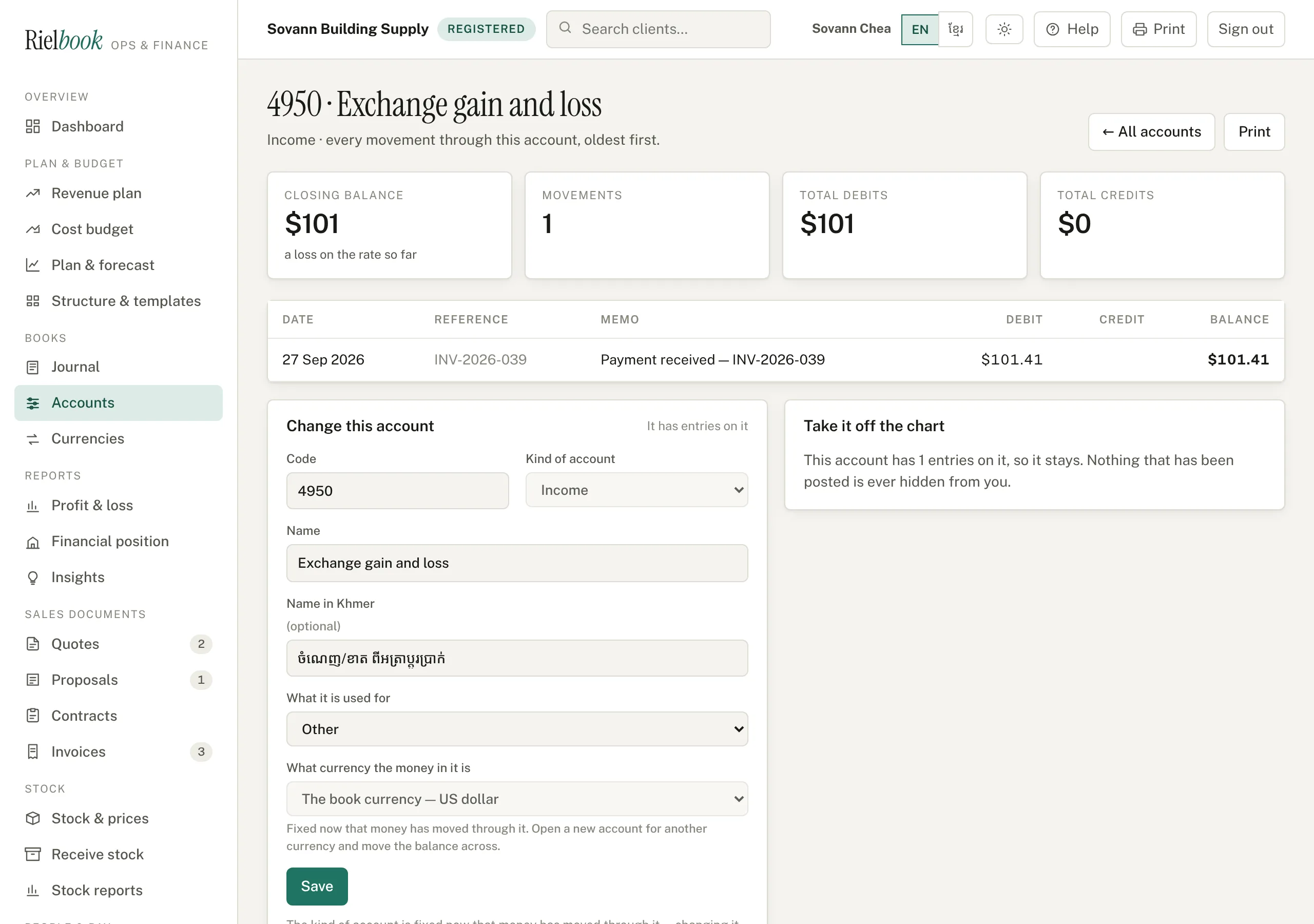1314x924 pixels.
Task: Open the Accounts menu item
Action: point(119,403)
